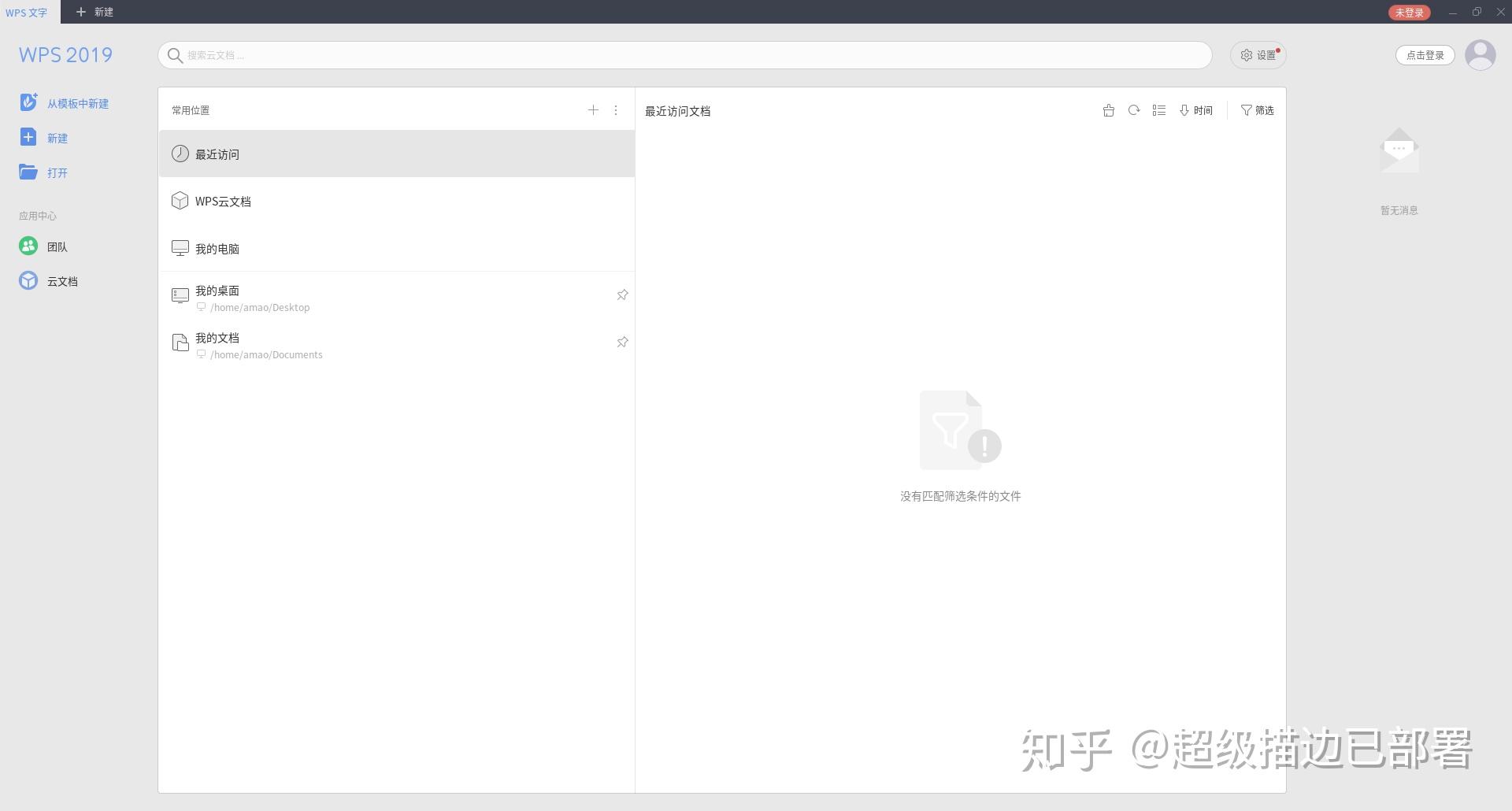This screenshot has height=811, width=1512.
Task: Open the 未登录 status dropdown
Action: [1409, 13]
